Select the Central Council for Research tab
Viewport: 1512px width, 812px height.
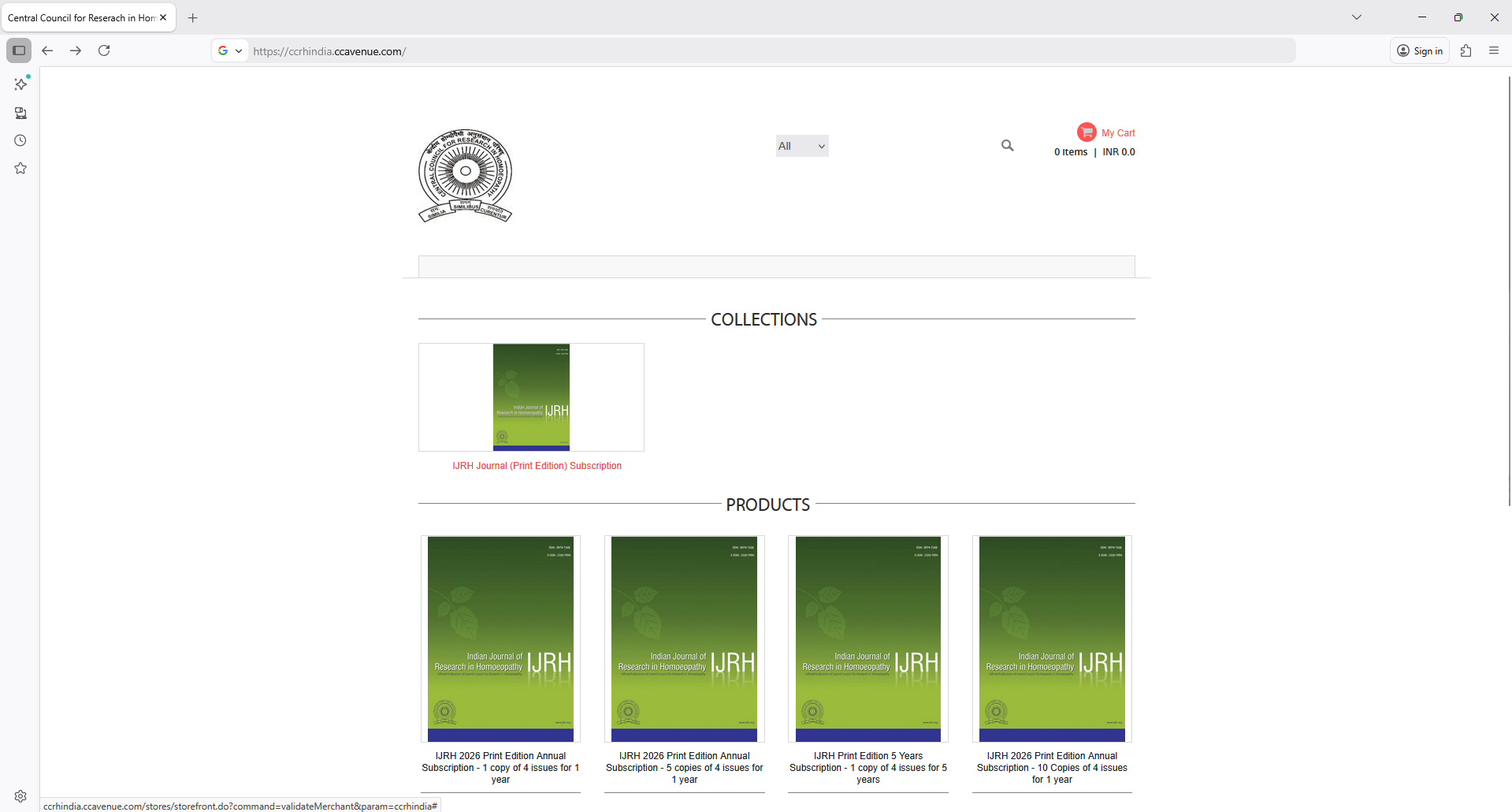pyautogui.click(x=81, y=17)
